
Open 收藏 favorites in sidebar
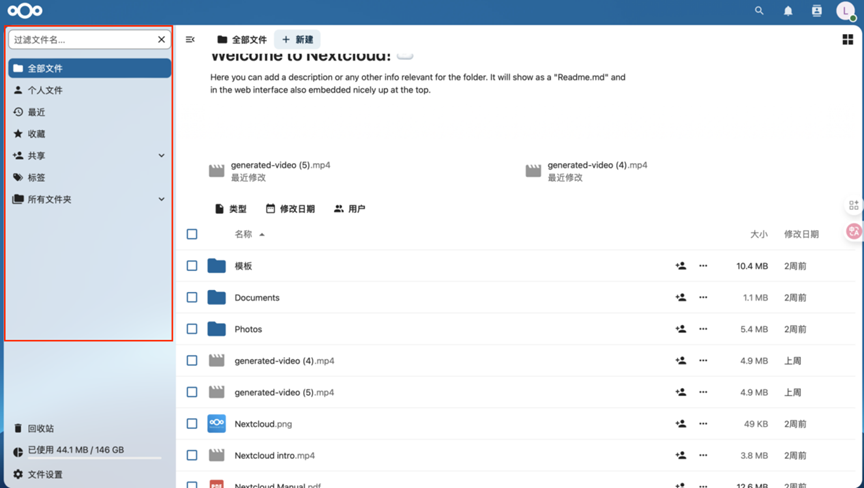[x=36, y=134]
